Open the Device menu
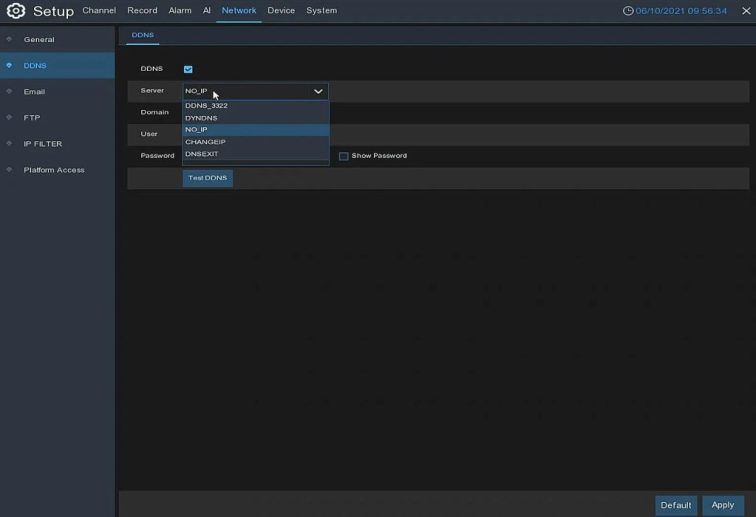 point(281,11)
